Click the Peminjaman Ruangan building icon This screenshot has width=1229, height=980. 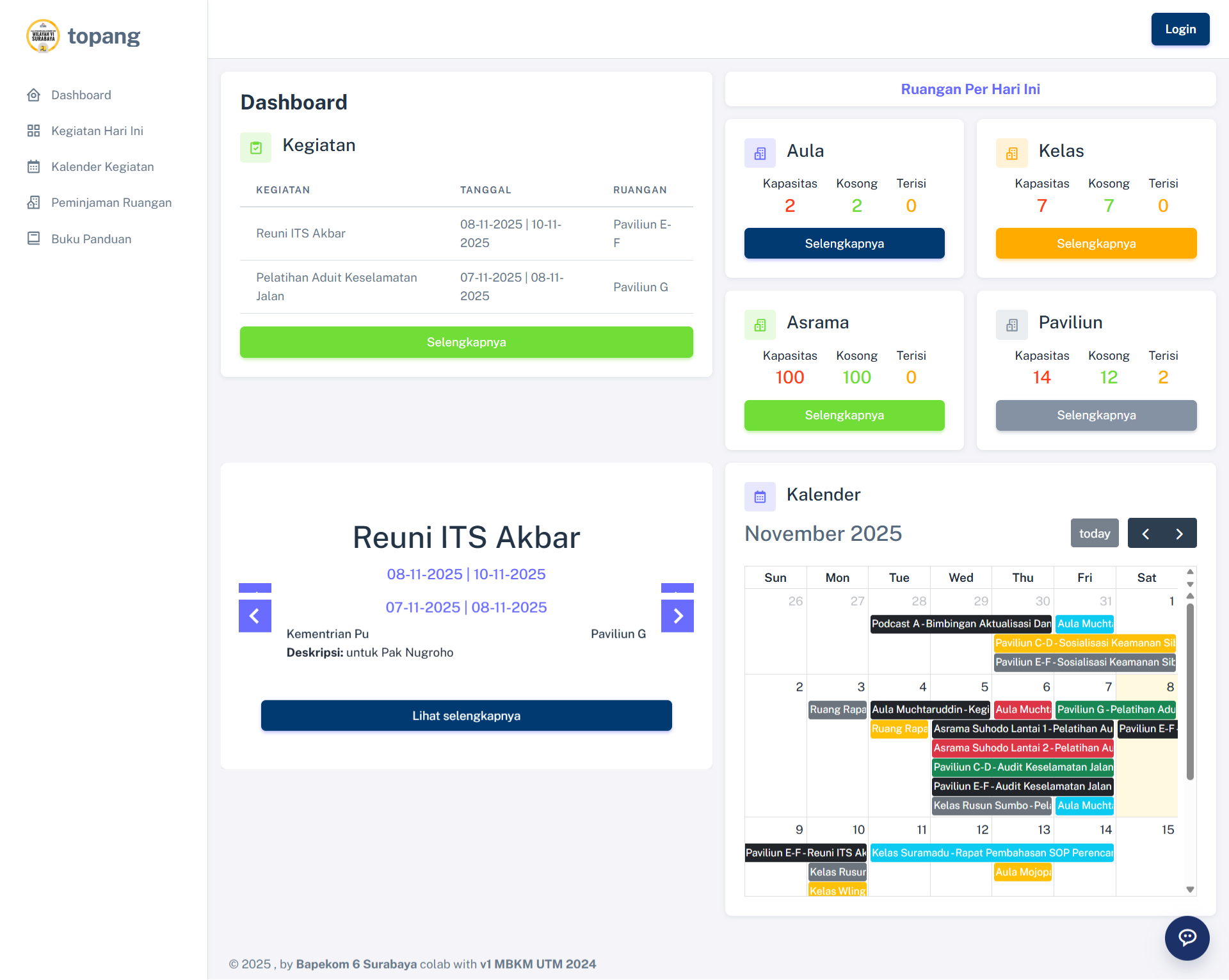pyautogui.click(x=34, y=202)
